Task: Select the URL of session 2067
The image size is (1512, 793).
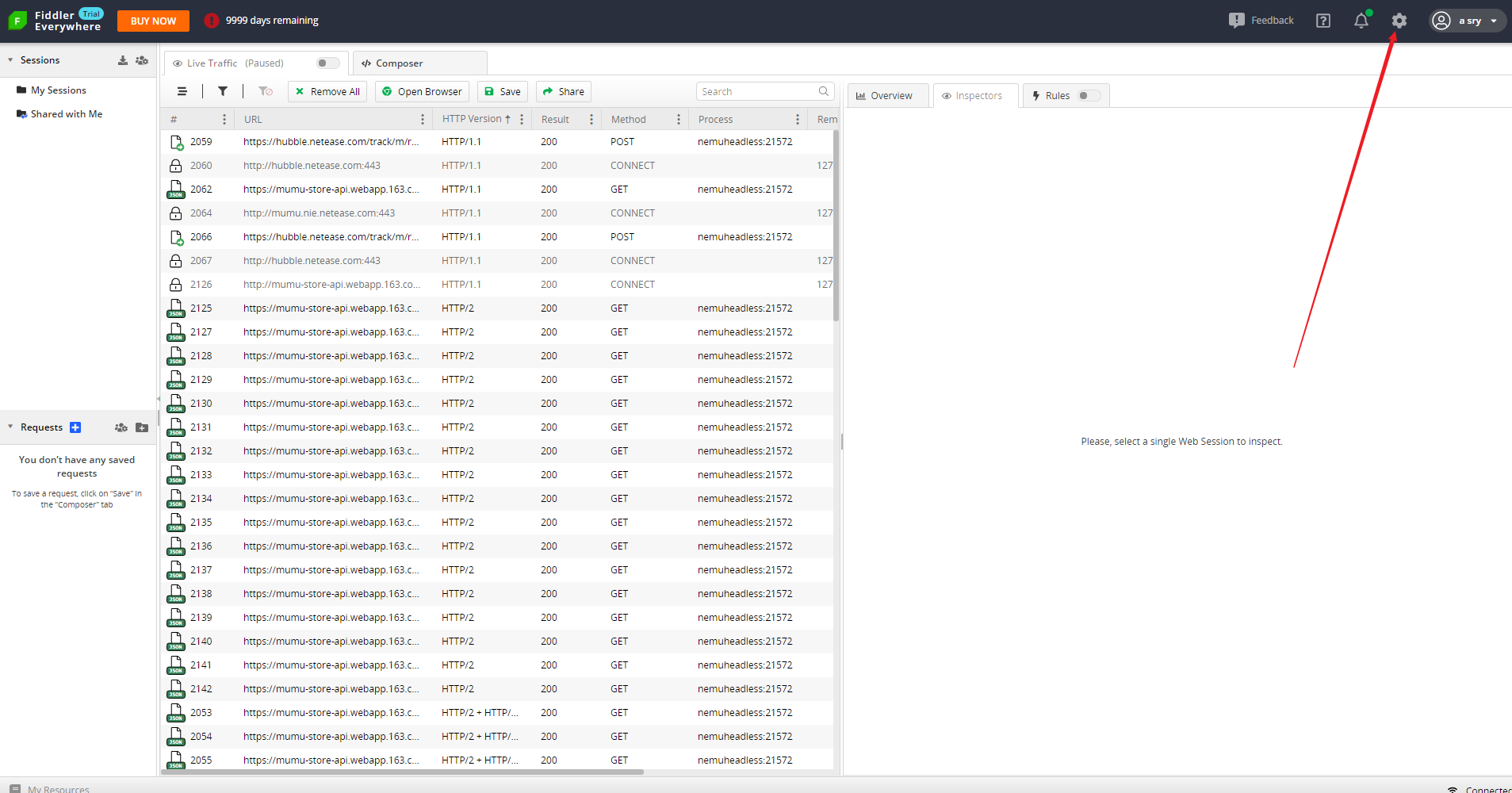Action: click(x=312, y=261)
